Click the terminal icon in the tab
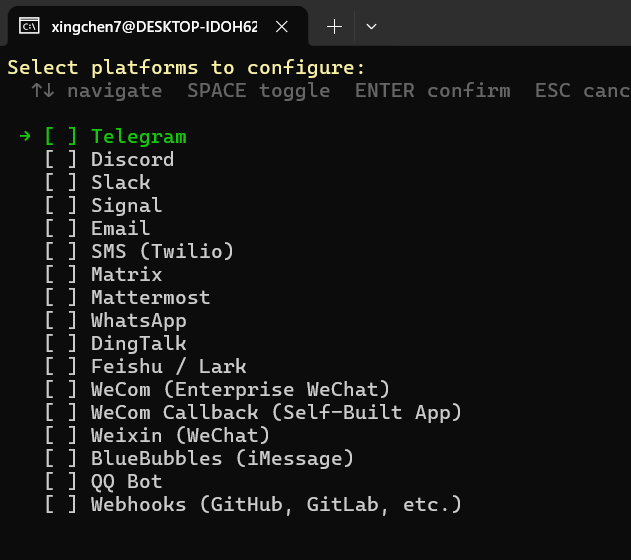The width and height of the screenshot is (631, 560). 29,27
